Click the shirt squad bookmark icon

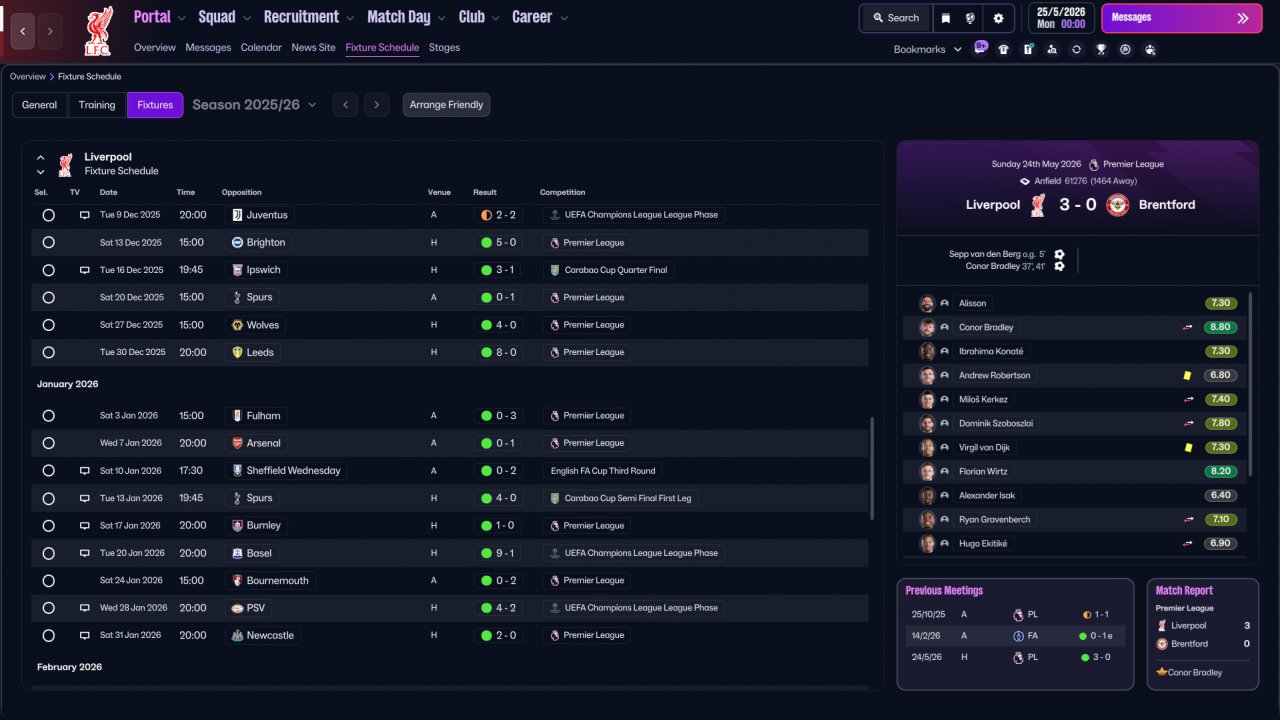pyautogui.click(x=1003, y=49)
